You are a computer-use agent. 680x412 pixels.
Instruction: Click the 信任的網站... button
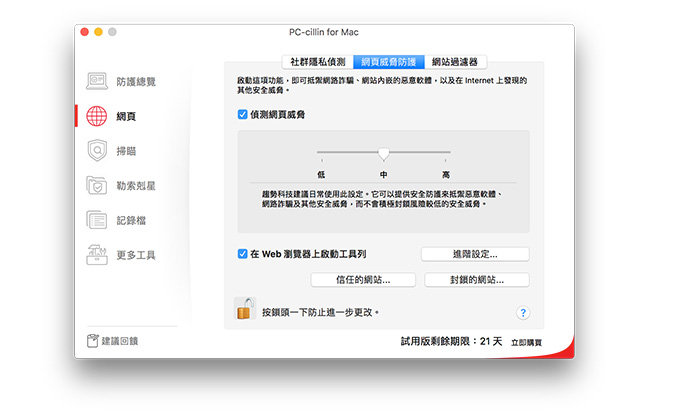click(x=363, y=280)
